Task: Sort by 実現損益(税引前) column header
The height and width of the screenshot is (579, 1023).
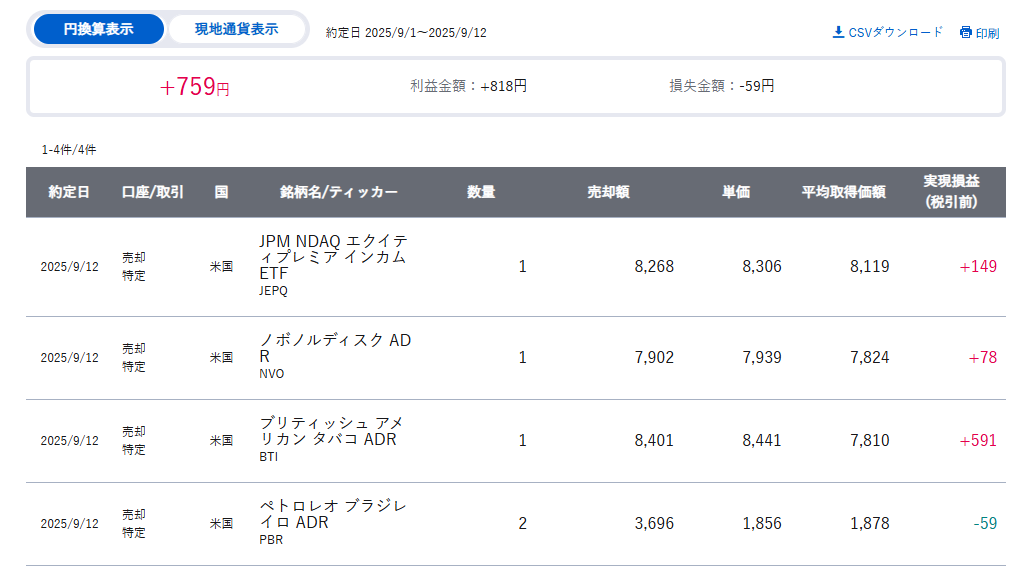Action: (951, 192)
